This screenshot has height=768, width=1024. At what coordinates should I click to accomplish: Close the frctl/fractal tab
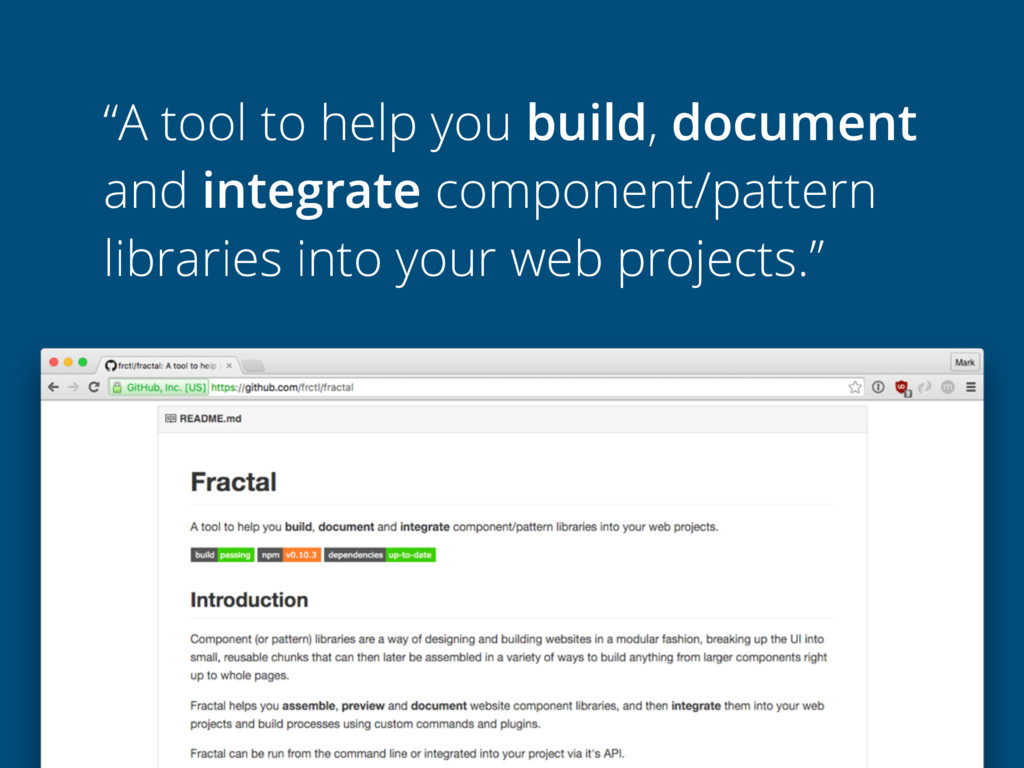(x=229, y=366)
